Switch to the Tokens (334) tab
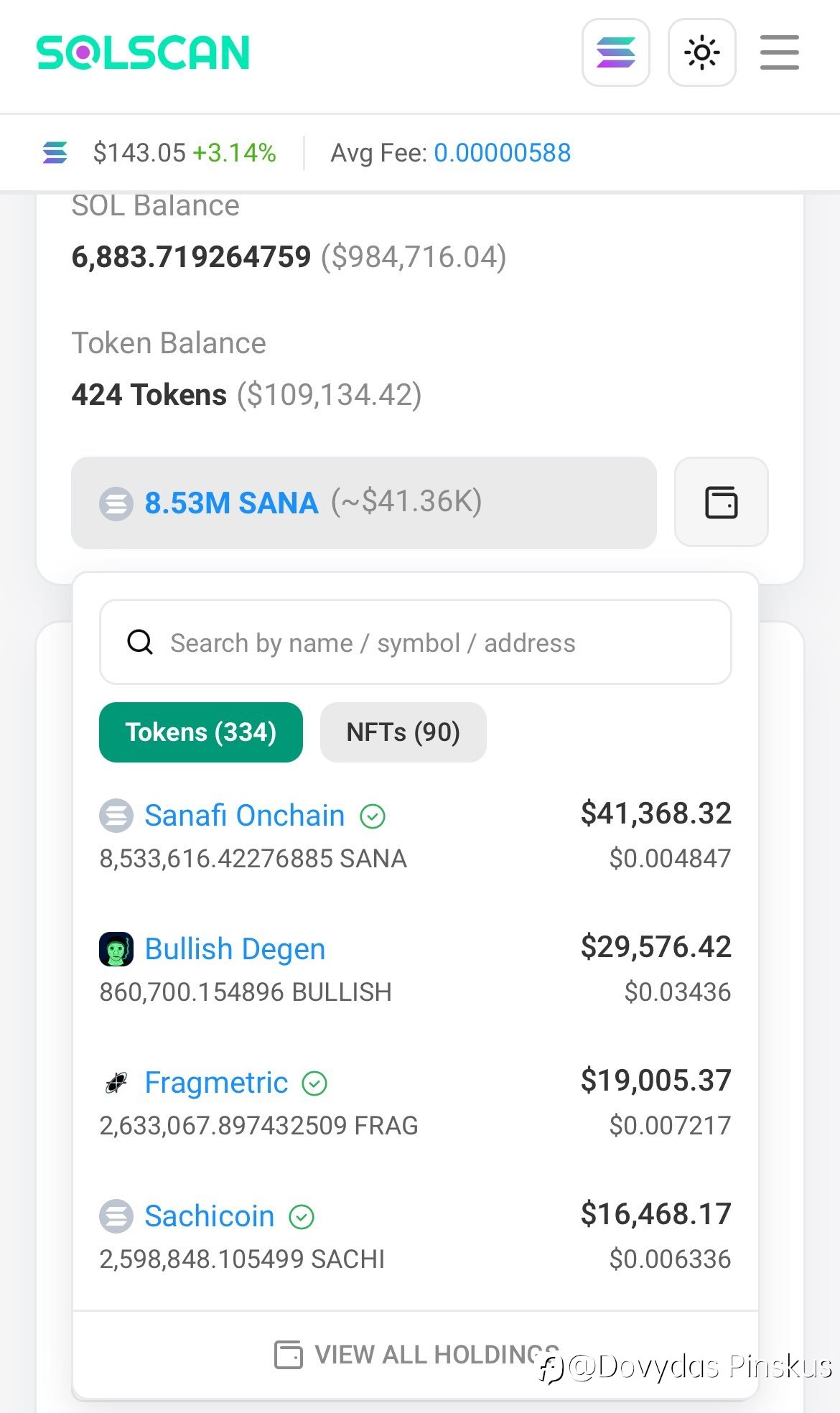This screenshot has height=1413, width=840. (x=200, y=732)
